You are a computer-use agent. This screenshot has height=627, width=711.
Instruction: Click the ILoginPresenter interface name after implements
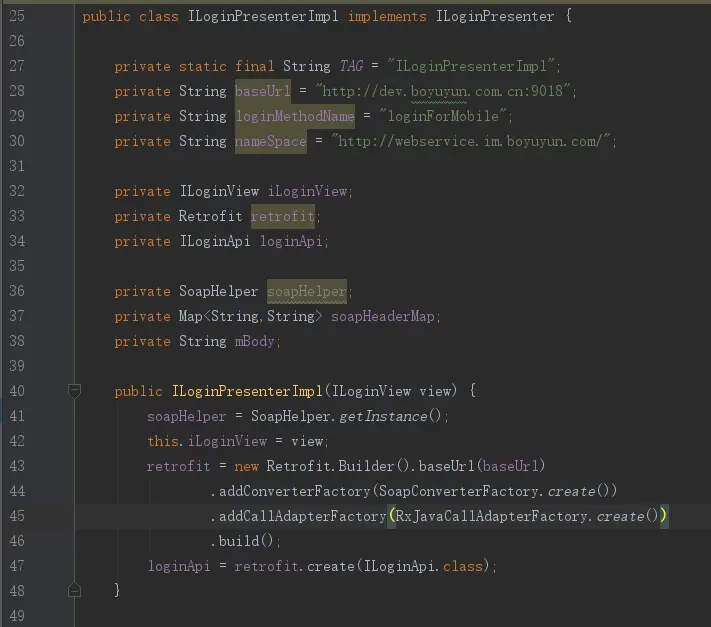click(x=495, y=17)
